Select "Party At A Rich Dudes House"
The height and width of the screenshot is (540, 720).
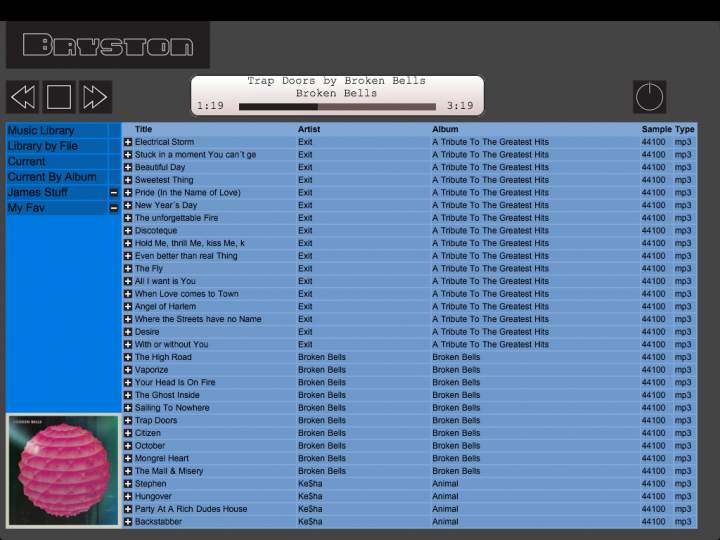(191, 509)
